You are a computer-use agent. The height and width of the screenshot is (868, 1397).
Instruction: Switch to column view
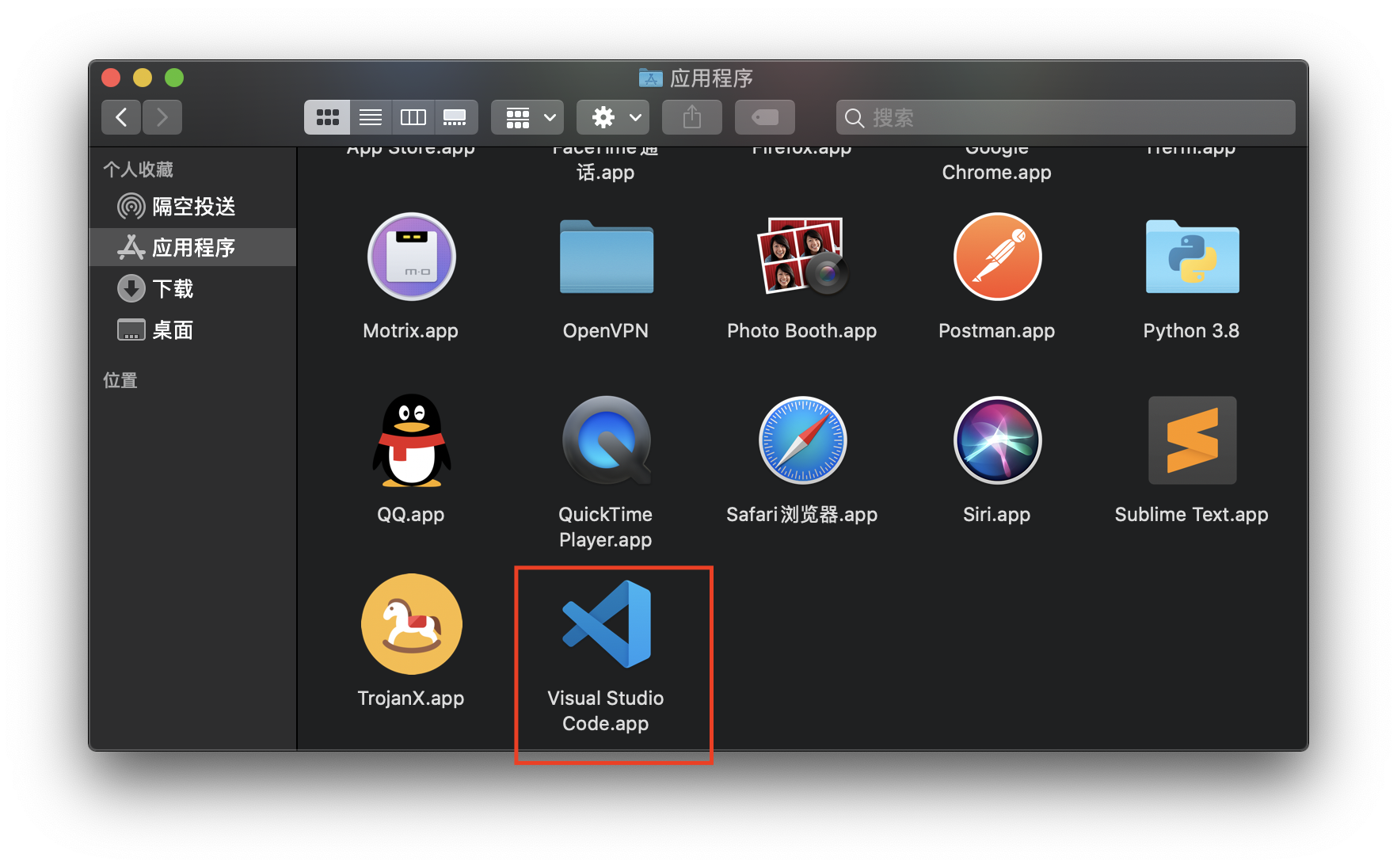click(x=413, y=117)
